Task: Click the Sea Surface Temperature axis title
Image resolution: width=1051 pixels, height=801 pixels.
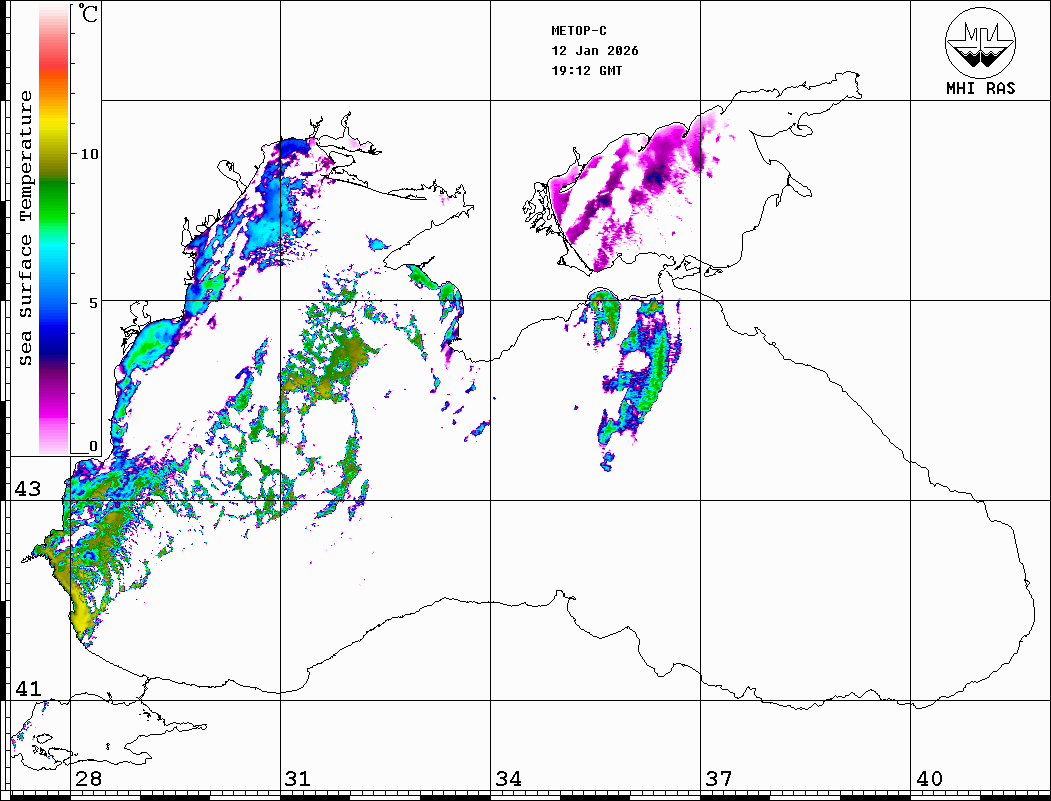Action: tap(27, 228)
